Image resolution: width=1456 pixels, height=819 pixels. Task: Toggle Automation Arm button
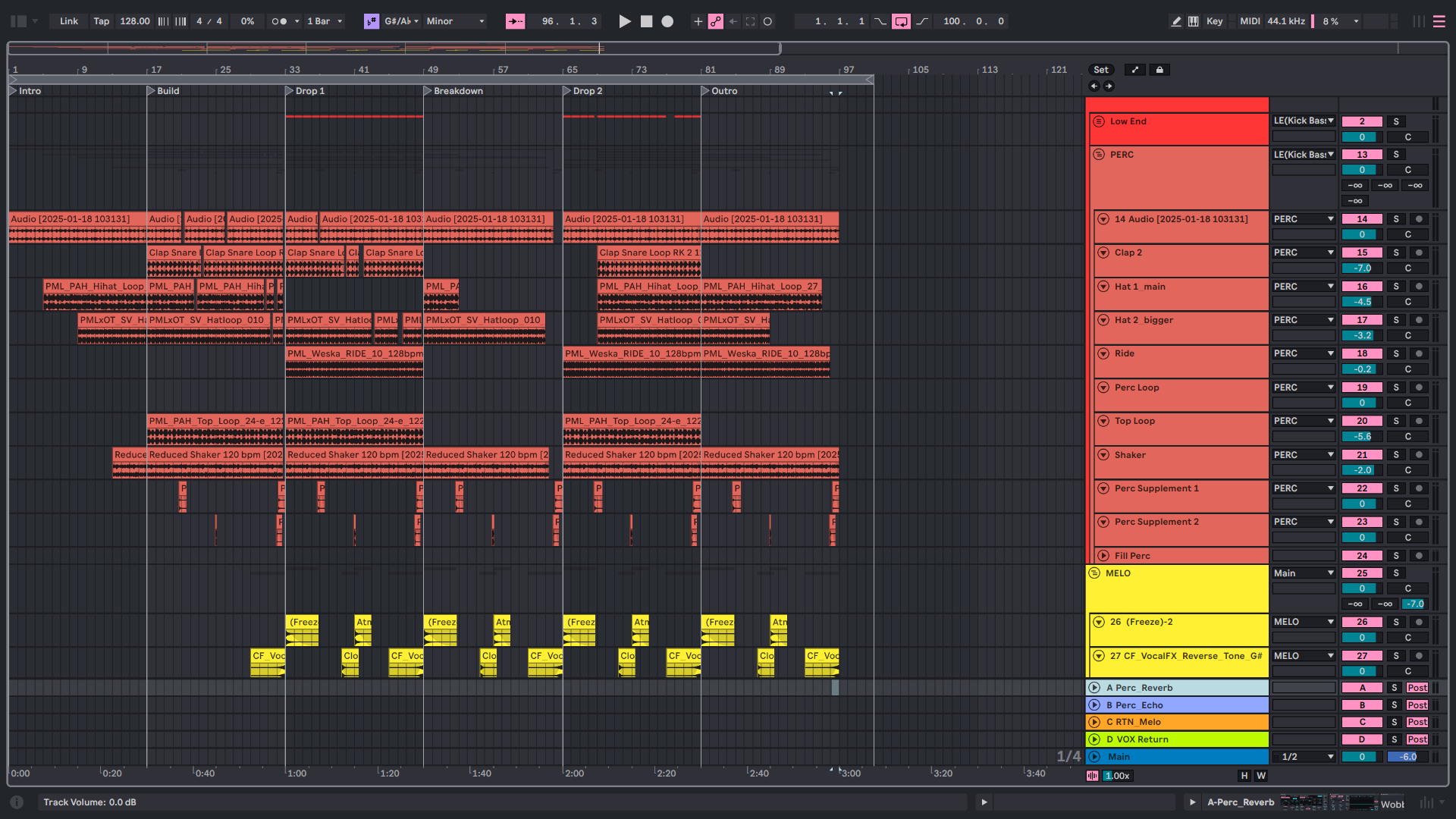pos(715,21)
